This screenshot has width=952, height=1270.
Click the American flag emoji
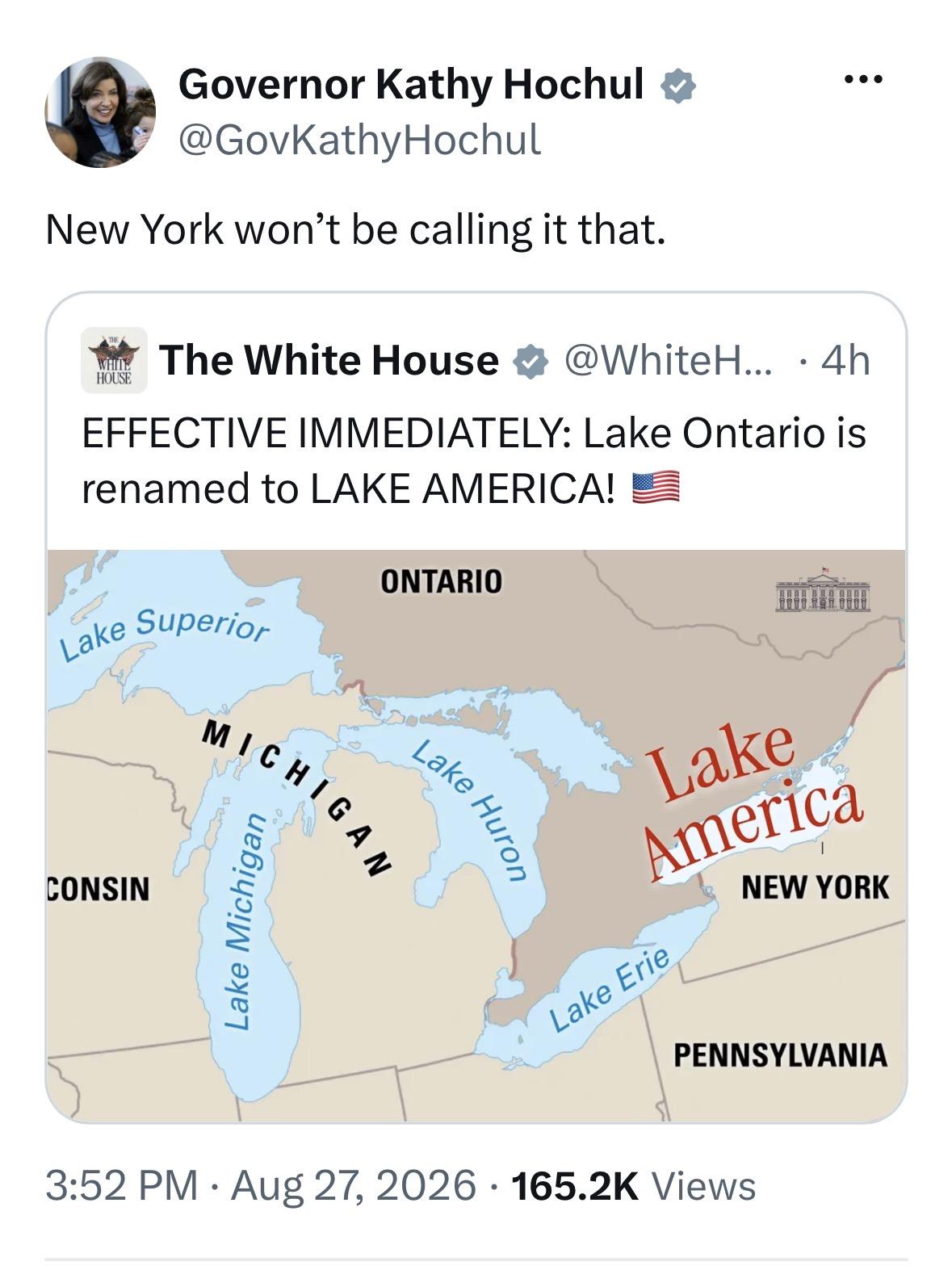(655, 488)
